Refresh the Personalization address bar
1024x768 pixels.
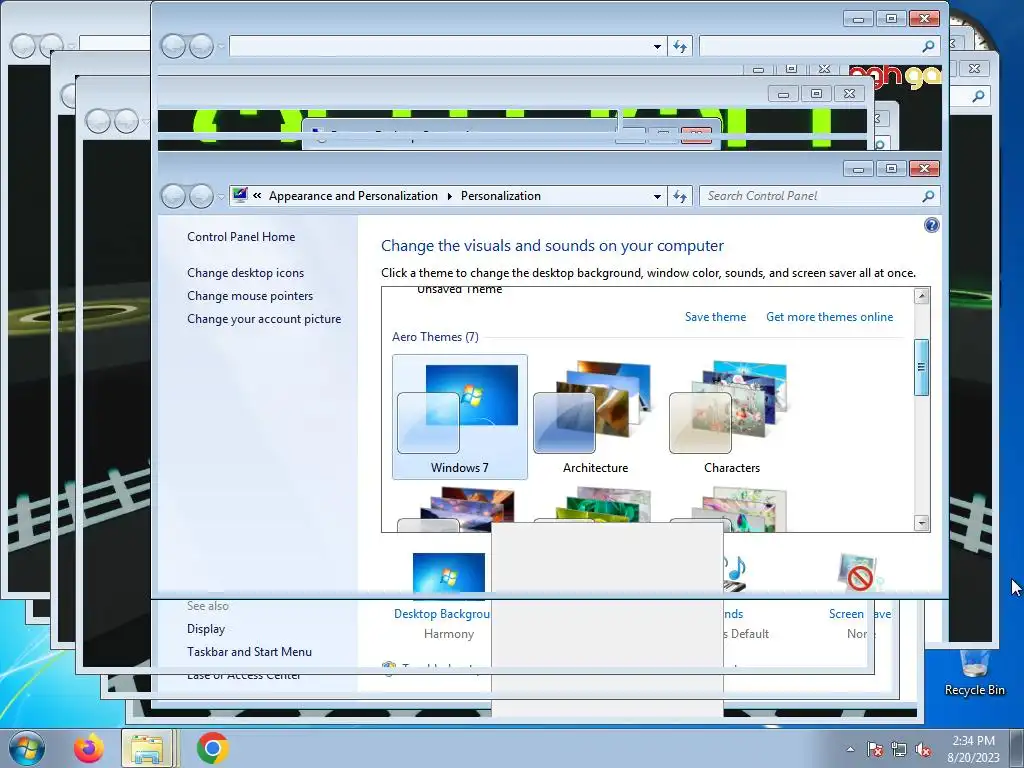click(x=680, y=196)
